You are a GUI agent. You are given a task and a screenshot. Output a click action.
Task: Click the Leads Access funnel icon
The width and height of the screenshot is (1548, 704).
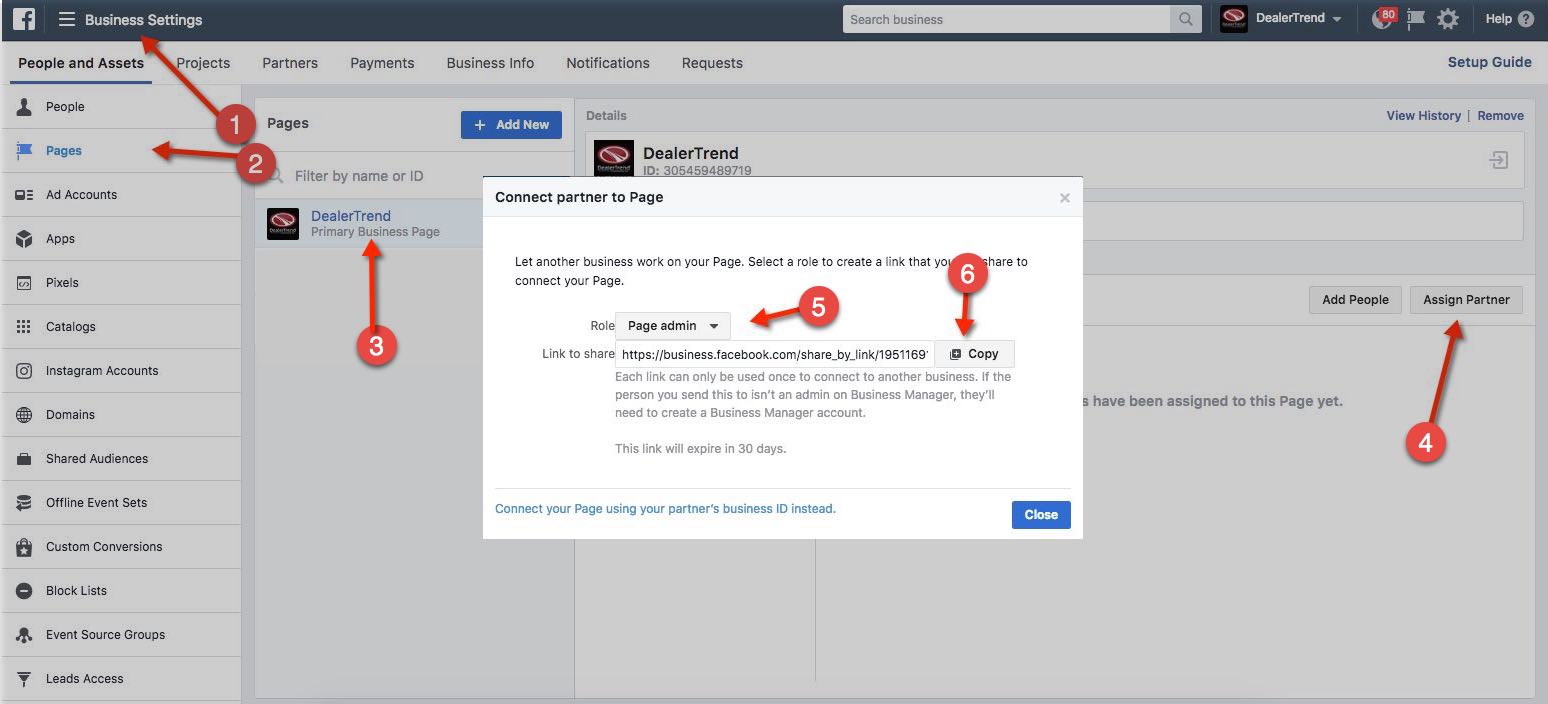24,679
